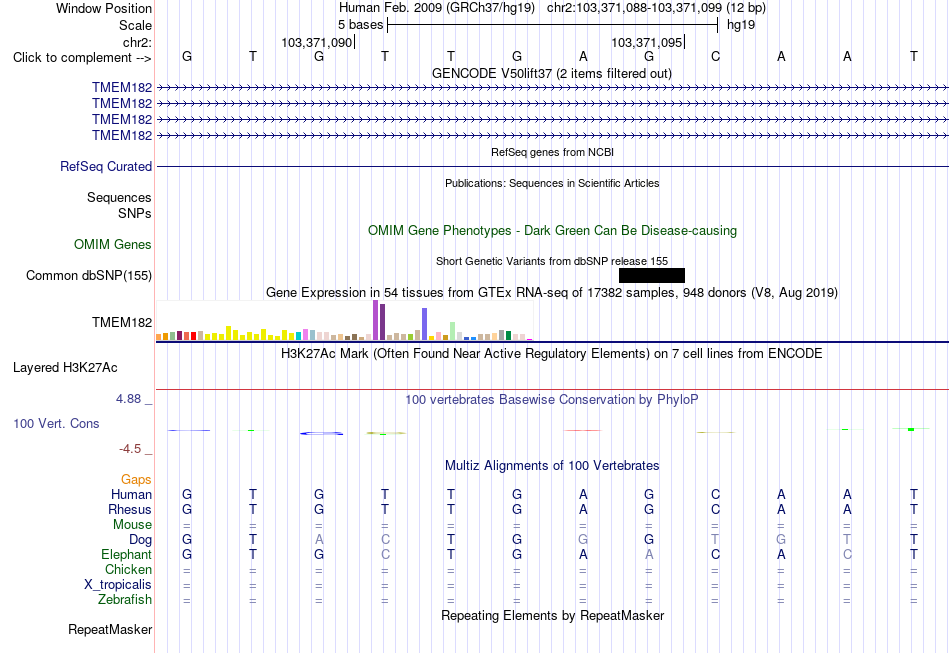
Task: Open the 'Sequences' publications track label
Action: [x=119, y=197]
